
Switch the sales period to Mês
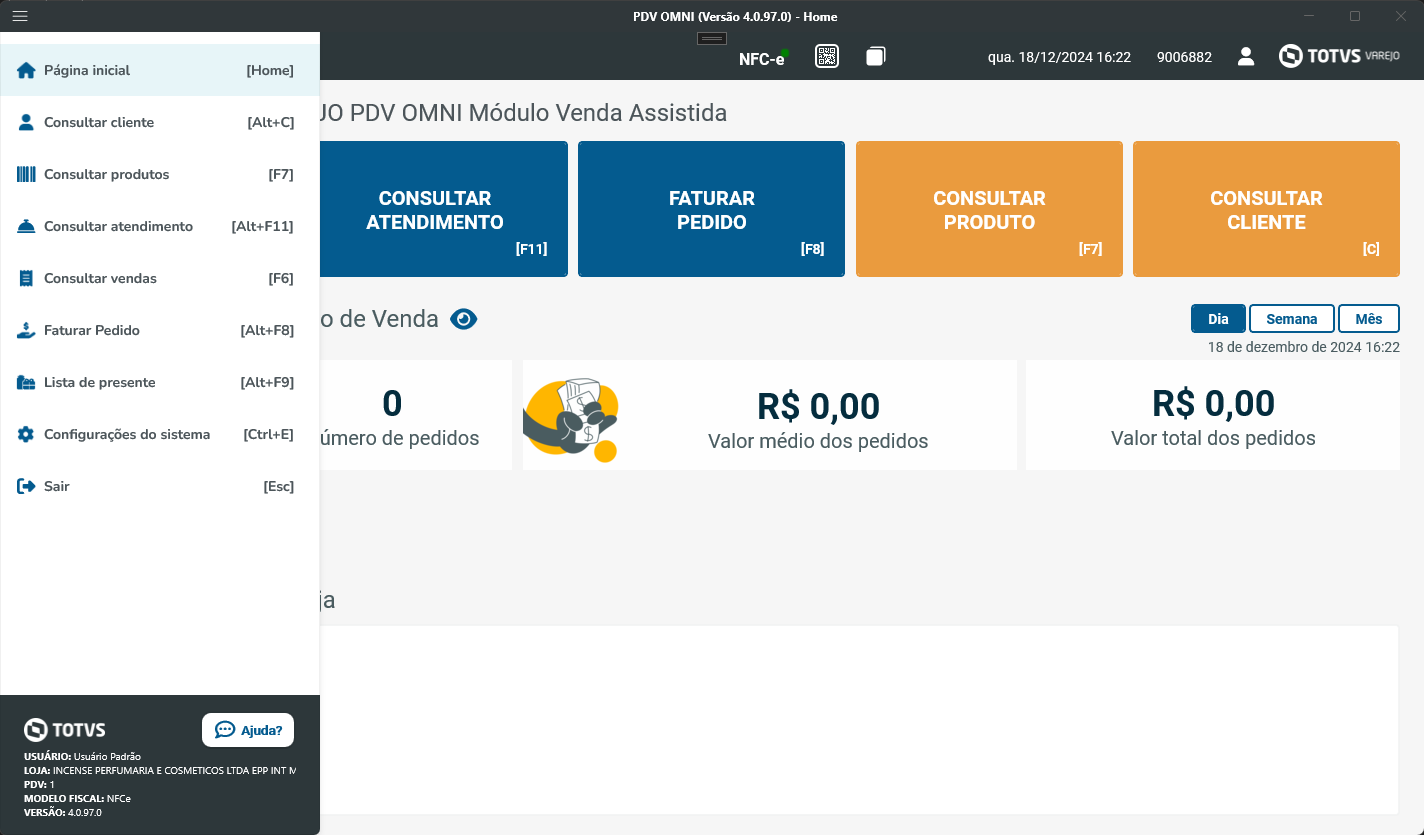pyautogui.click(x=1368, y=318)
